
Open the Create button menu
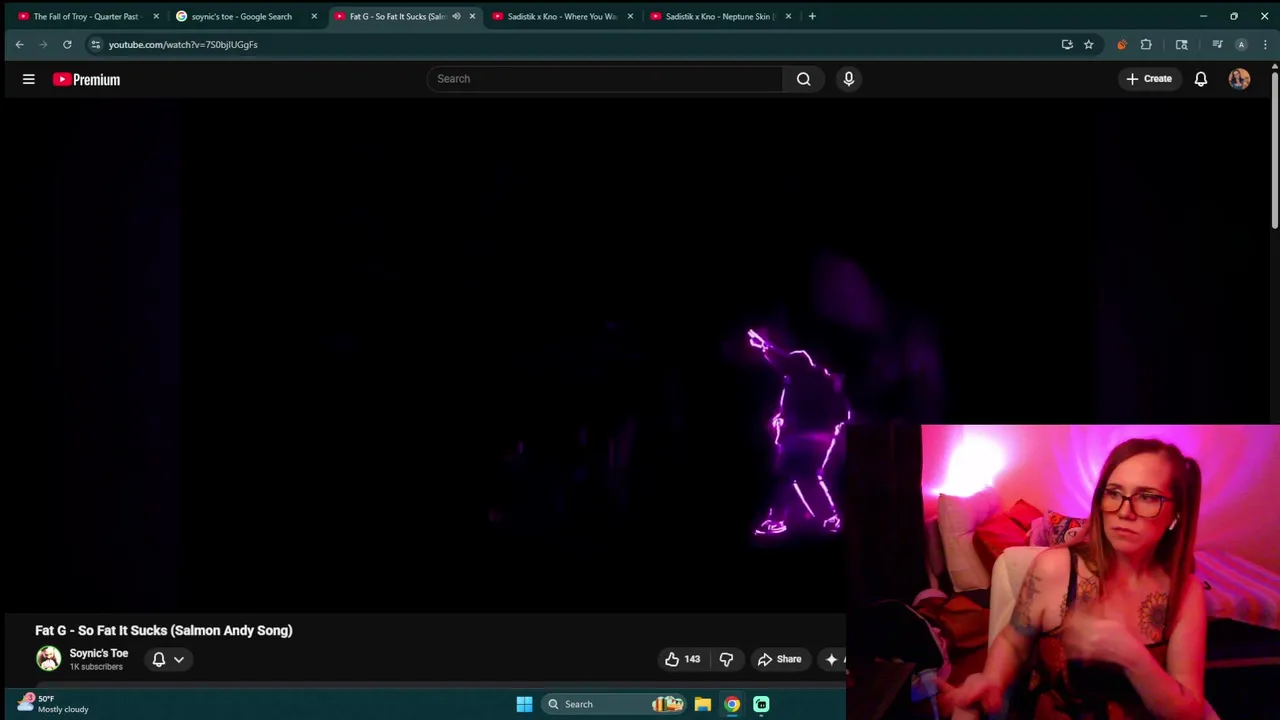coord(1148,79)
